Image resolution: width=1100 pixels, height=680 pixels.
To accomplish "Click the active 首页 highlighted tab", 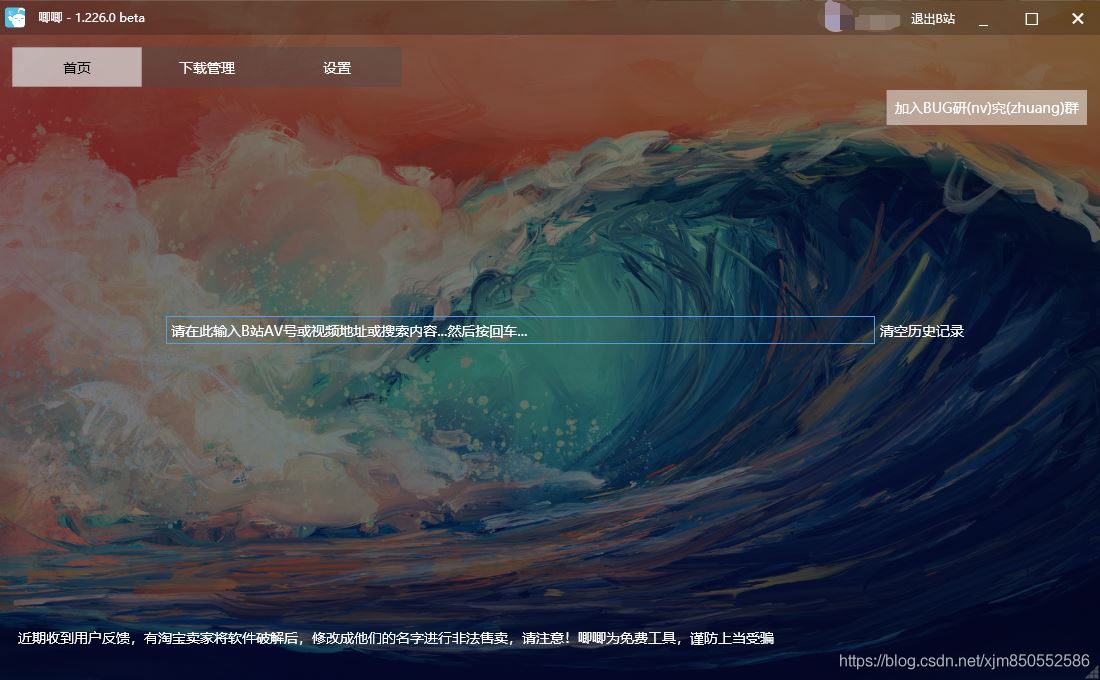I will (x=76, y=67).
